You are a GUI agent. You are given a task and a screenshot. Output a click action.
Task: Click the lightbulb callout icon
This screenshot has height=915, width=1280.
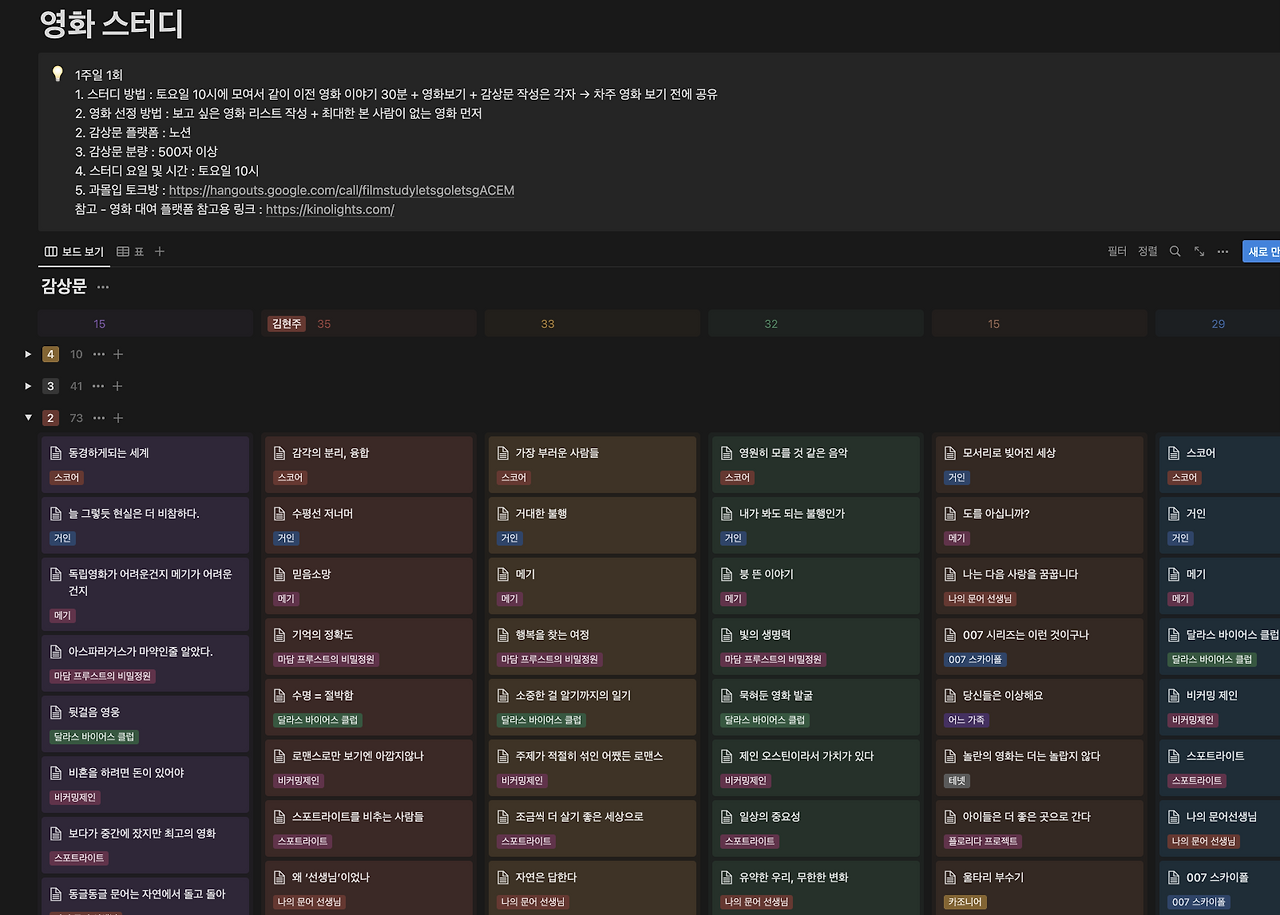point(58,74)
